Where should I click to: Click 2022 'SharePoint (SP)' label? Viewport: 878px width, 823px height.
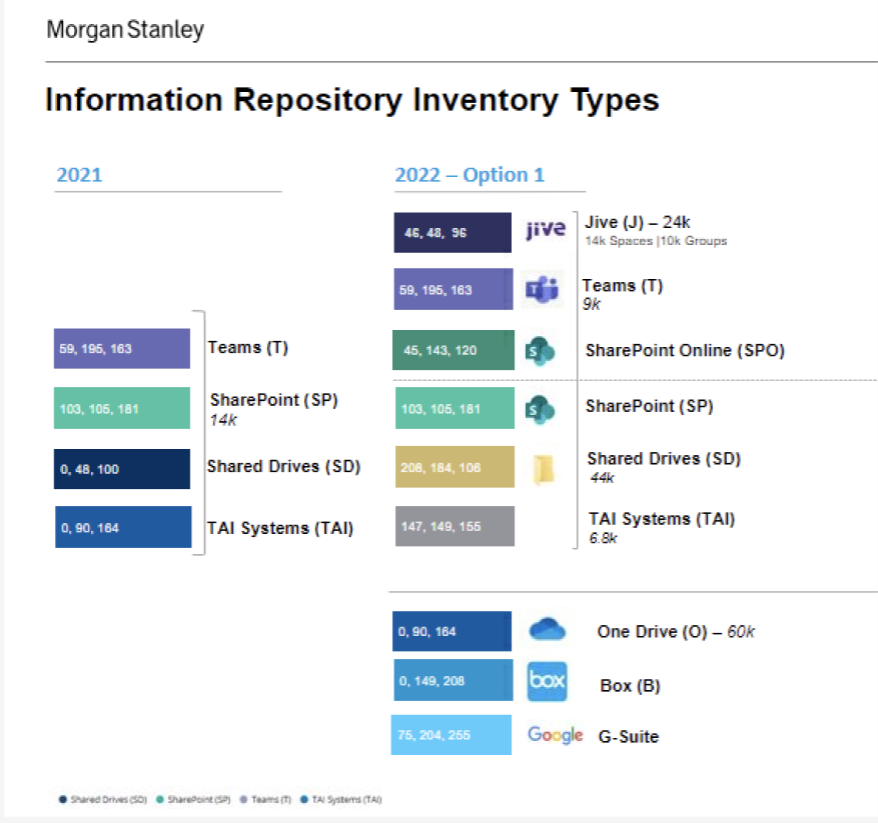(650, 406)
